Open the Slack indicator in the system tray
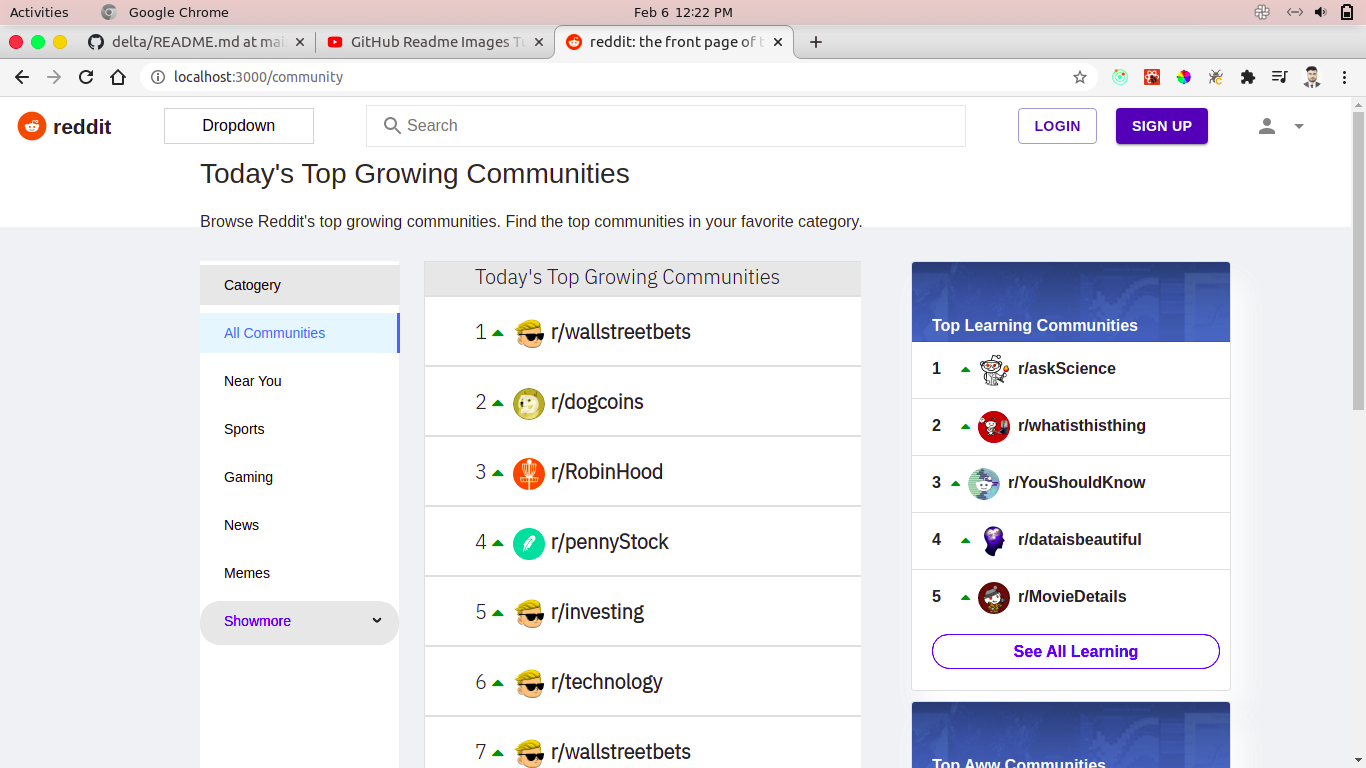The width and height of the screenshot is (1366, 768). click(1262, 12)
